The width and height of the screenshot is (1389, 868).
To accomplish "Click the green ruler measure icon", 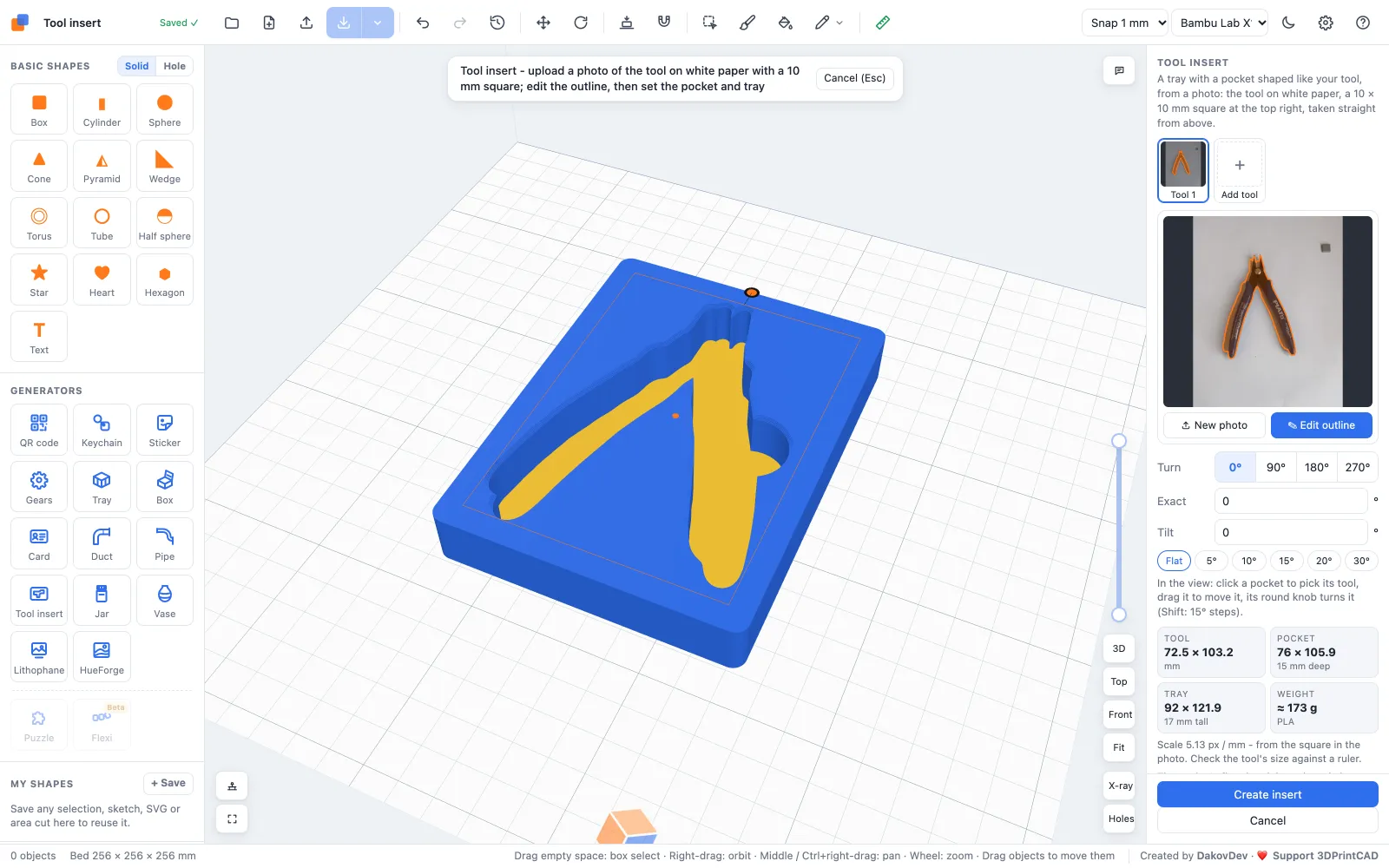I will click(x=883, y=23).
